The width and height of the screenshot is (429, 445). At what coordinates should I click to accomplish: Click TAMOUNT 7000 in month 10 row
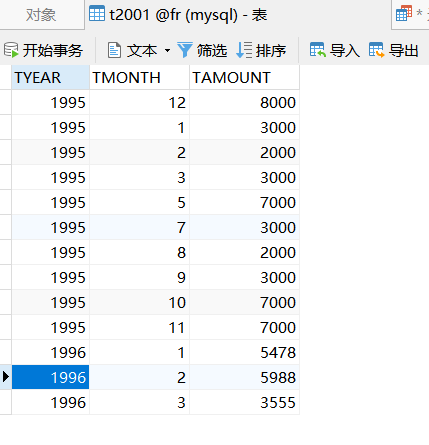[x=244, y=302]
